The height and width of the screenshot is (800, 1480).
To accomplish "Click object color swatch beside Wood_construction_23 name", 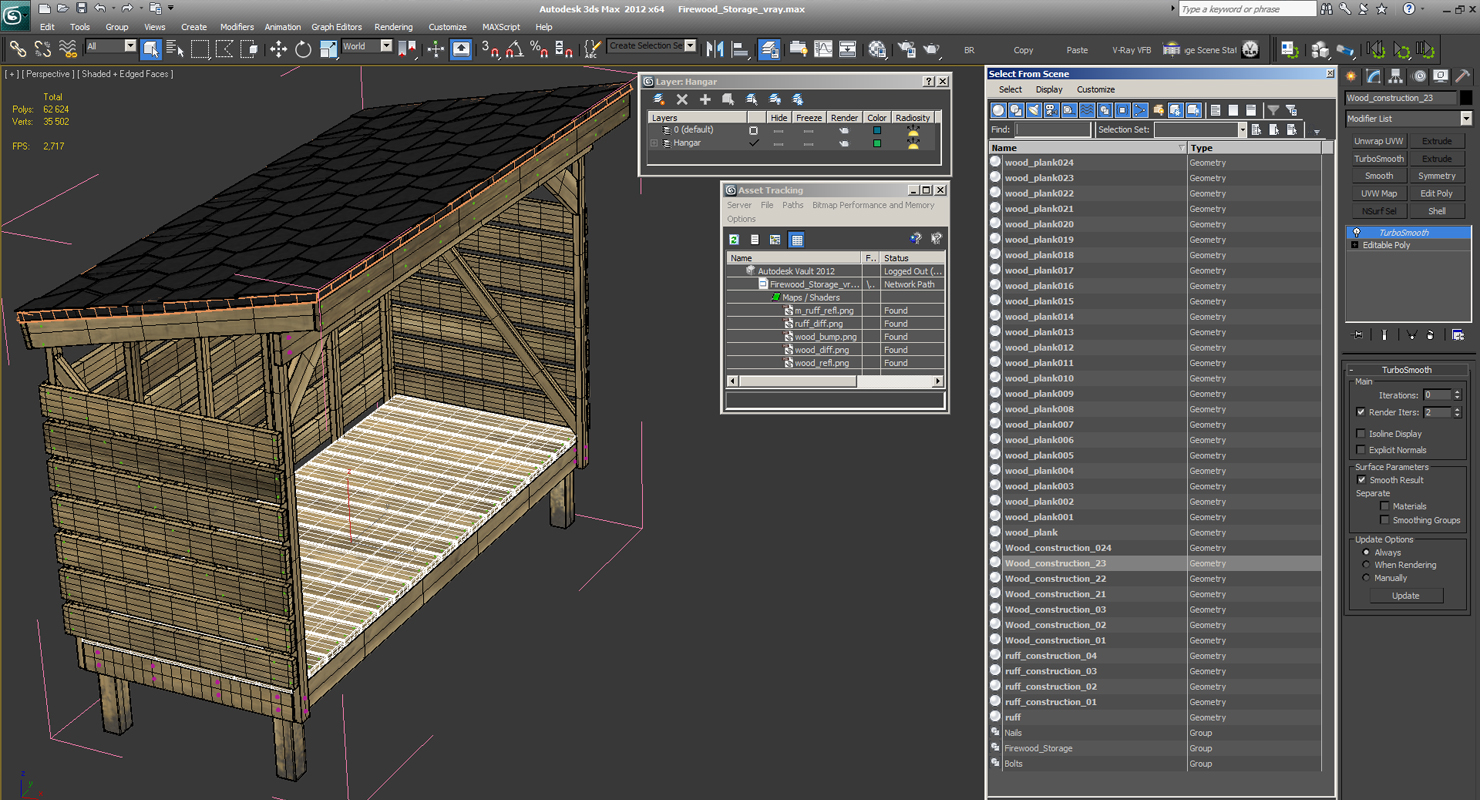I will pos(1466,98).
